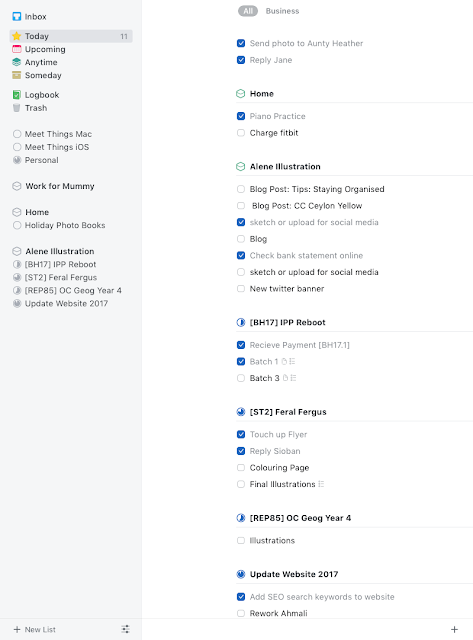Open the Anytime list
This screenshot has width=473, height=640.
[41, 62]
